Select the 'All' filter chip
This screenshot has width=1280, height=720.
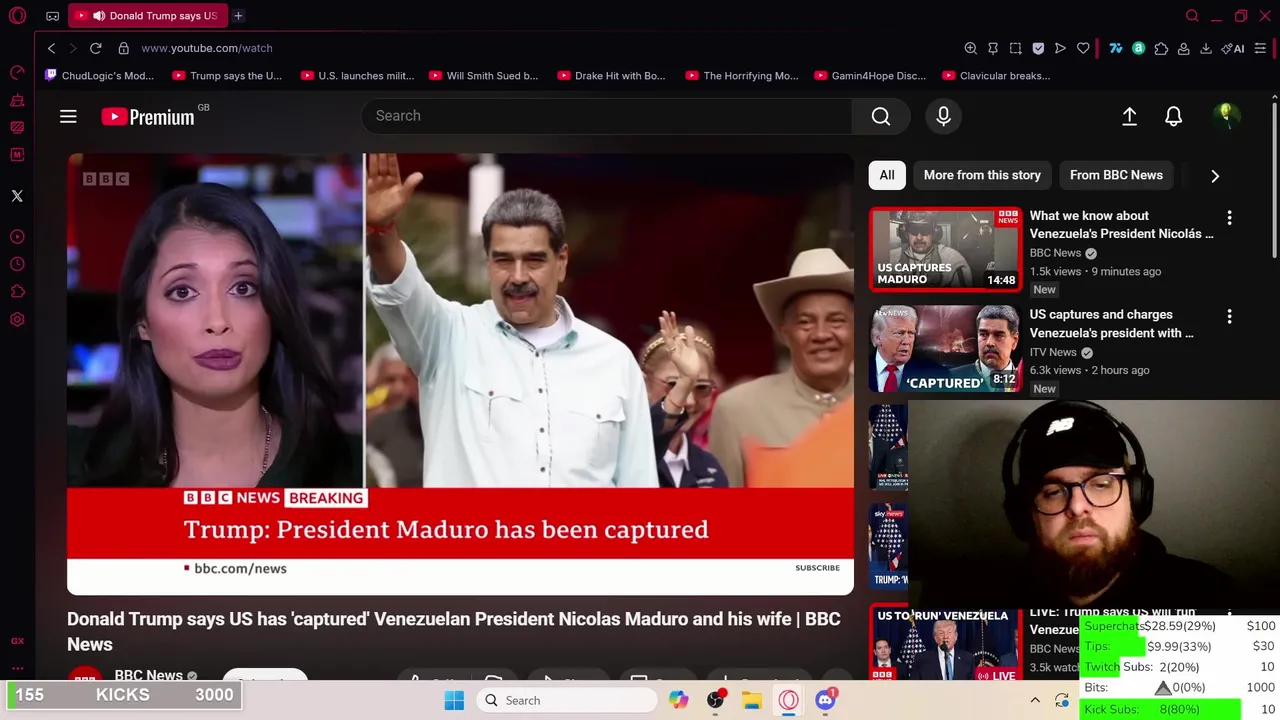pos(887,175)
